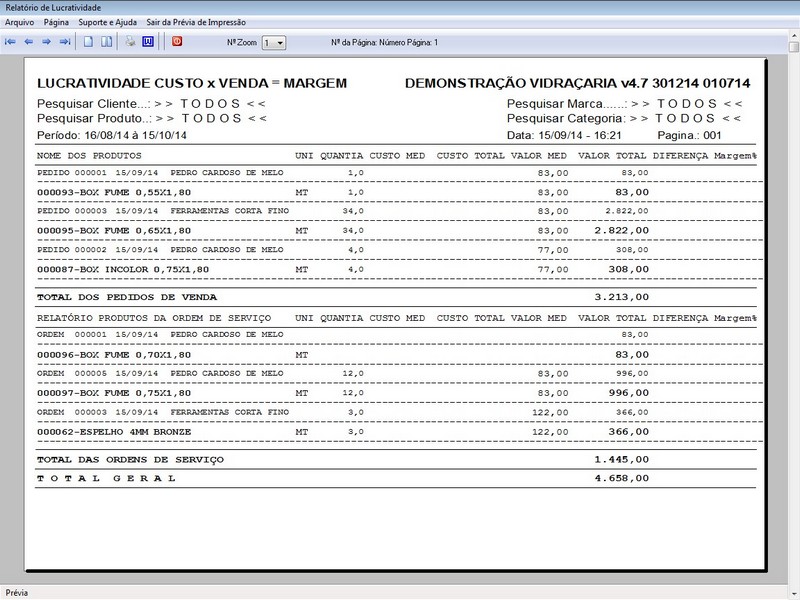Jump to last page arrow
The image size is (800, 600).
point(64,42)
